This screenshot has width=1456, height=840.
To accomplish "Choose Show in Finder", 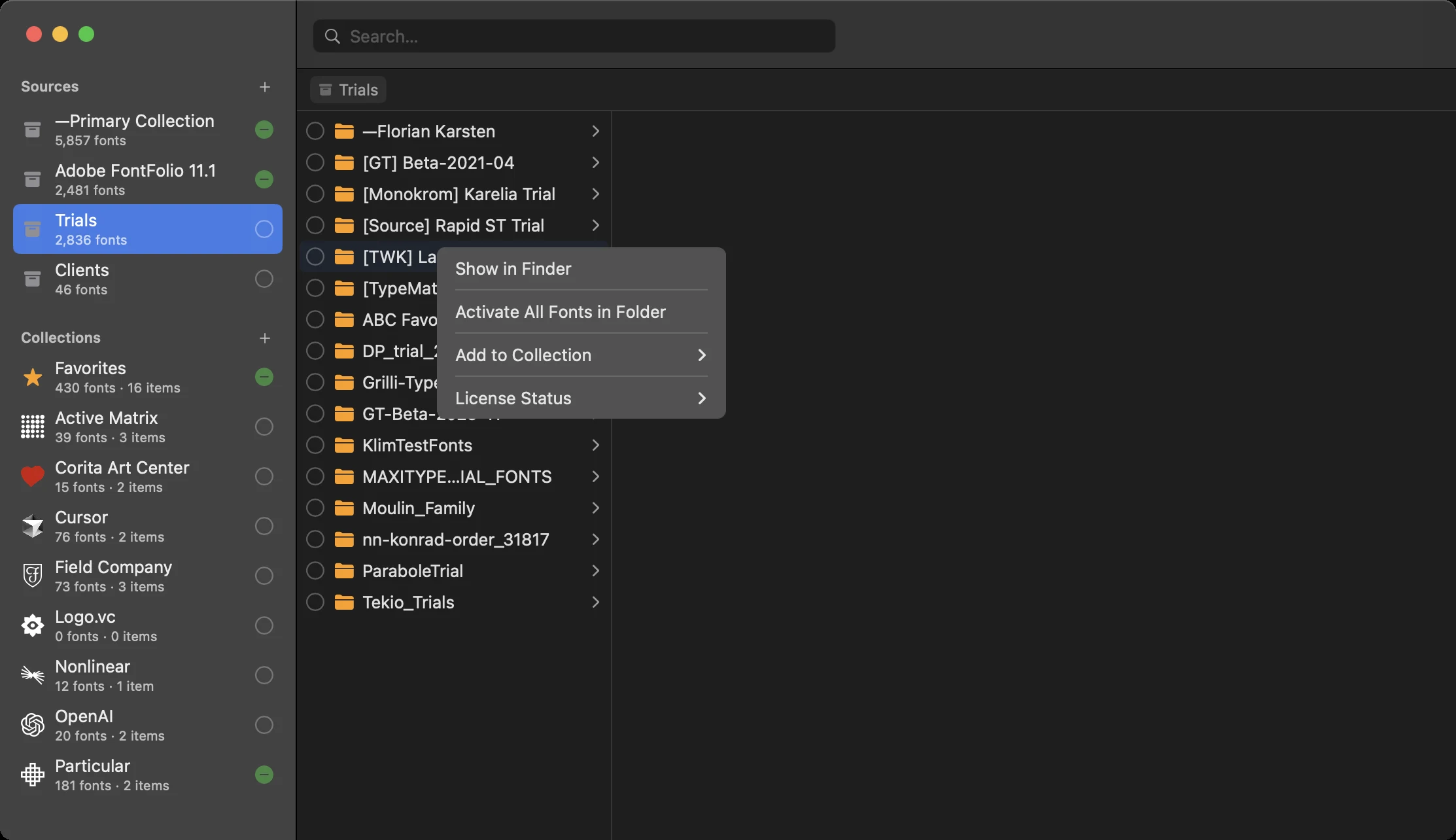I will (581, 269).
